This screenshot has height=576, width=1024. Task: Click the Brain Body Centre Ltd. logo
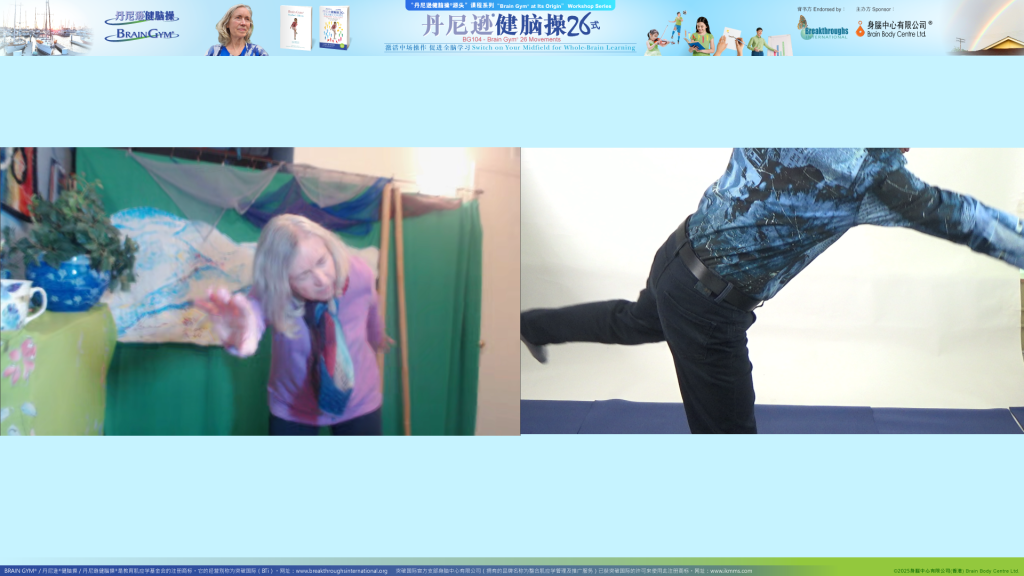point(892,28)
